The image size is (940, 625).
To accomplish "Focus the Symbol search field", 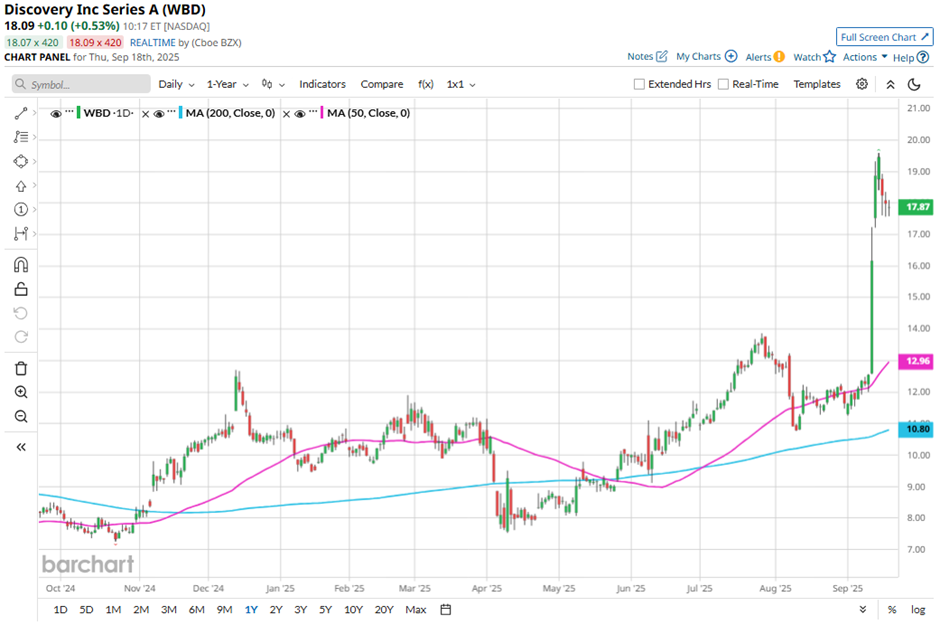I will point(81,84).
